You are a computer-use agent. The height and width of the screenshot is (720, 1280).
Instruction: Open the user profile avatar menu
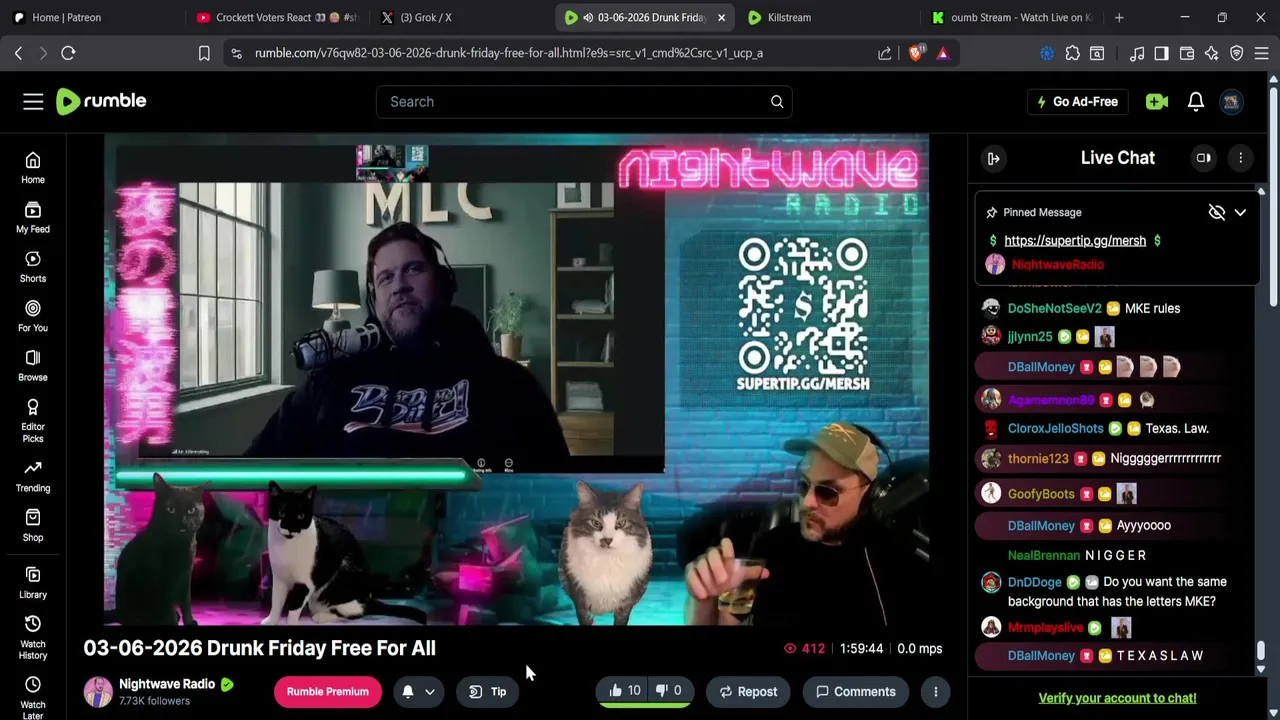click(x=1232, y=101)
